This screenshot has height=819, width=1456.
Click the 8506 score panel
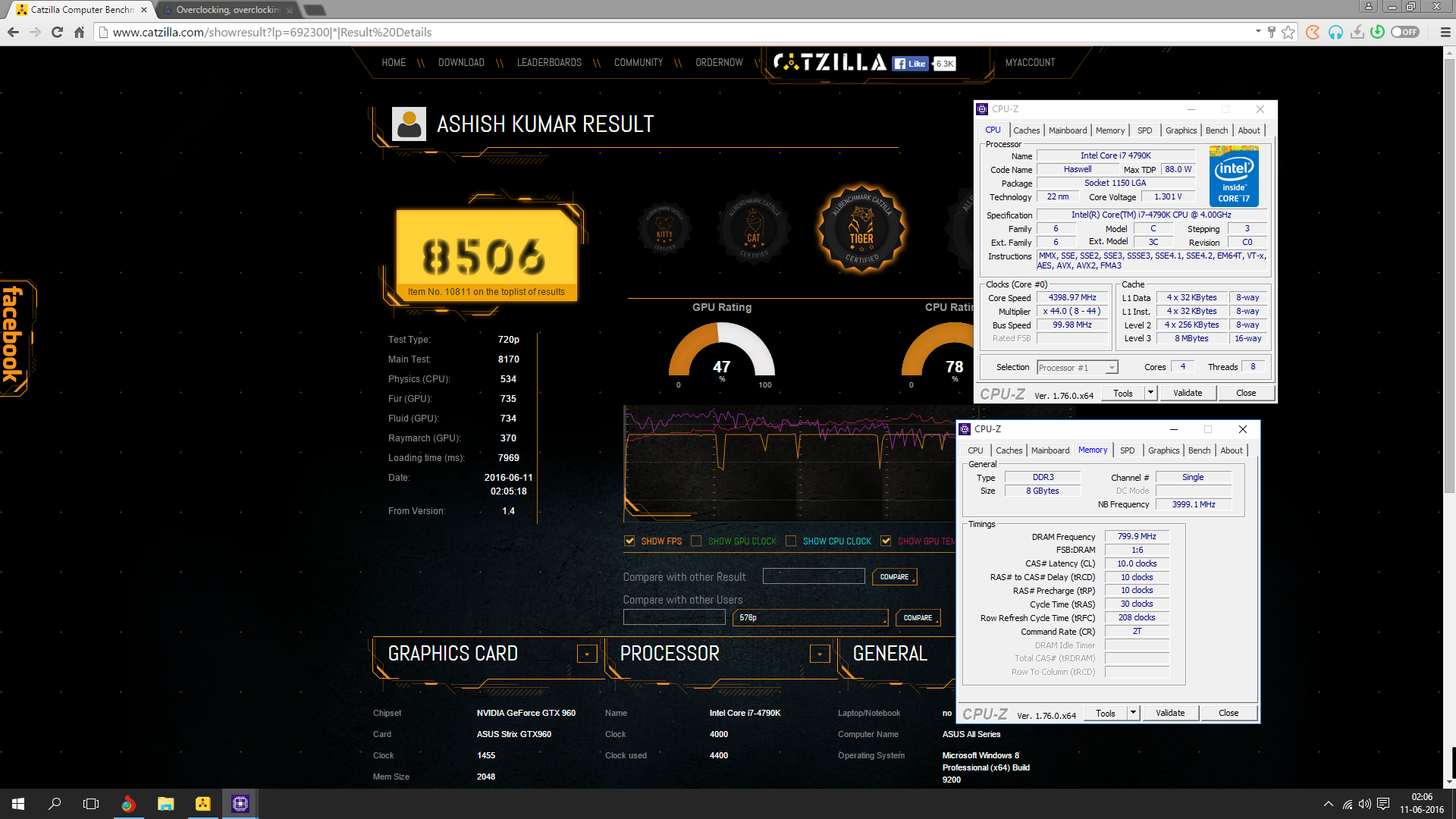tap(486, 256)
